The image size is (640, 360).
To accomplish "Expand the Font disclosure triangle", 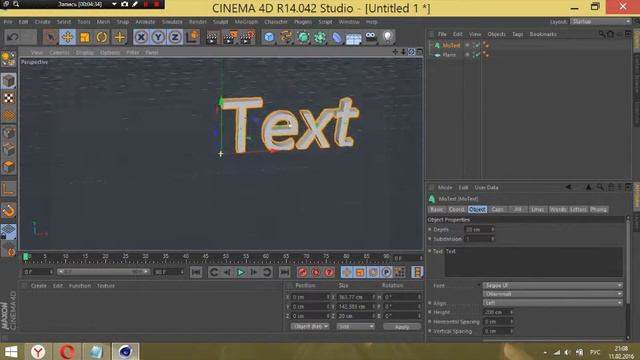I will 478,285.
